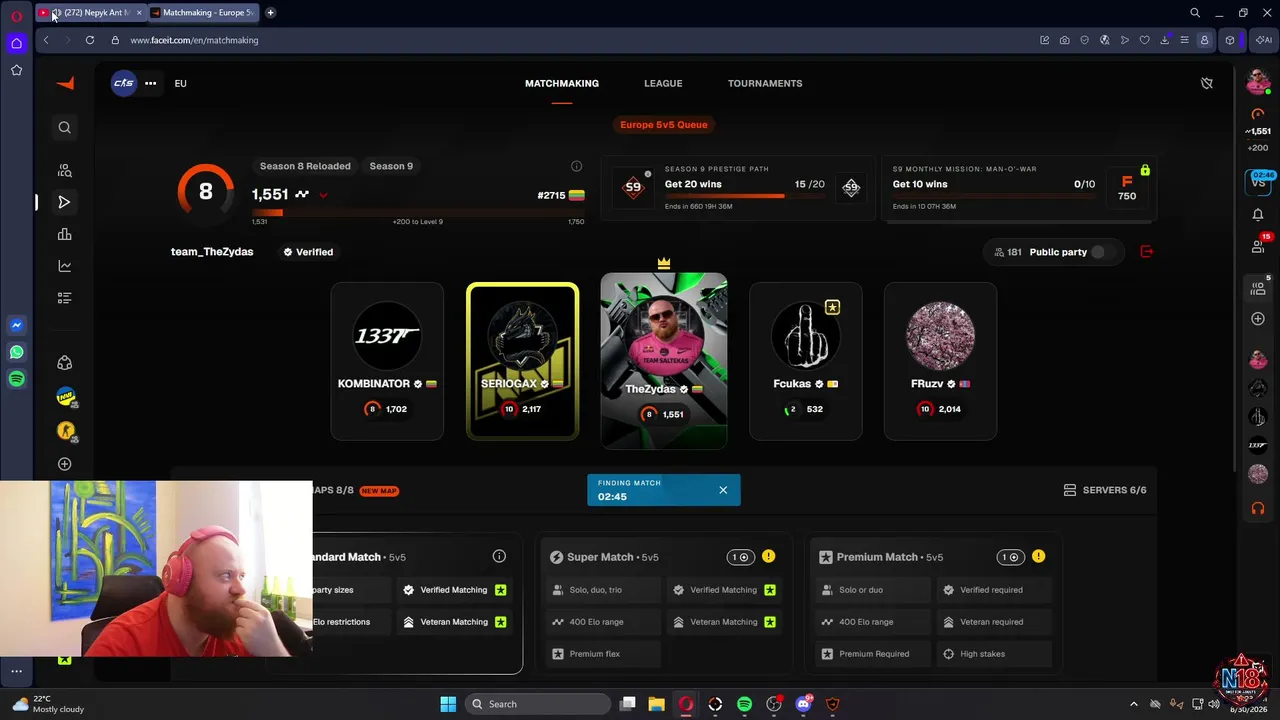1280x720 pixels.
Task: Open the EU region selector
Action: pyautogui.click(x=181, y=83)
